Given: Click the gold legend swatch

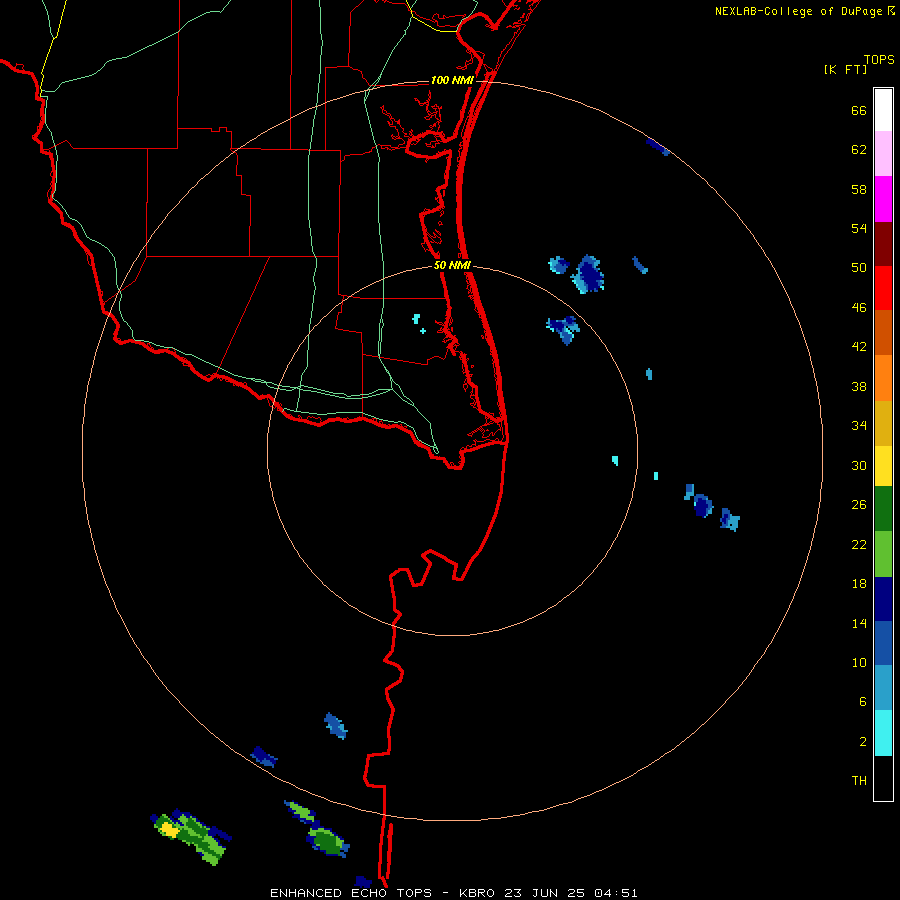Looking at the screenshot, I should click(x=883, y=423).
